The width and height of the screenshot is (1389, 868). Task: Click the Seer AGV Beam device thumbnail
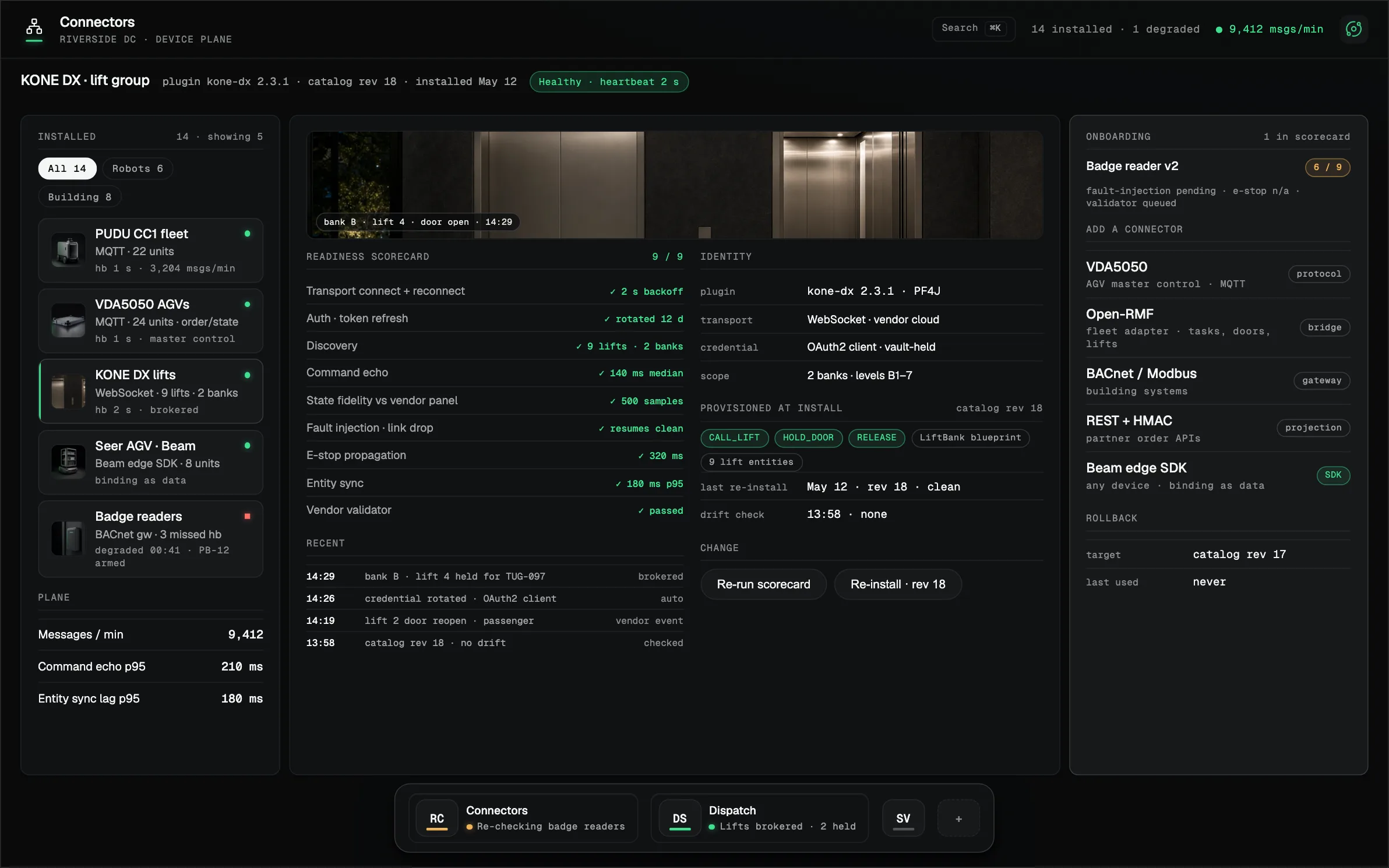click(x=68, y=463)
